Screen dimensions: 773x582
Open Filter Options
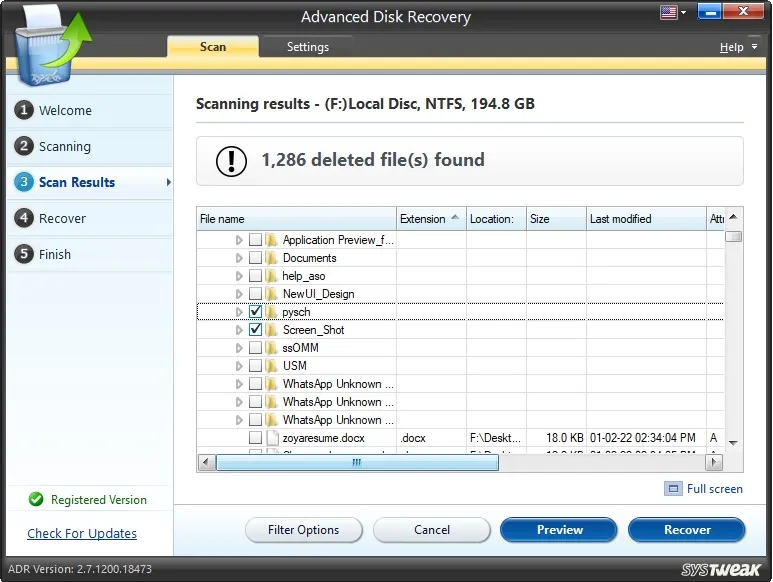click(x=304, y=530)
